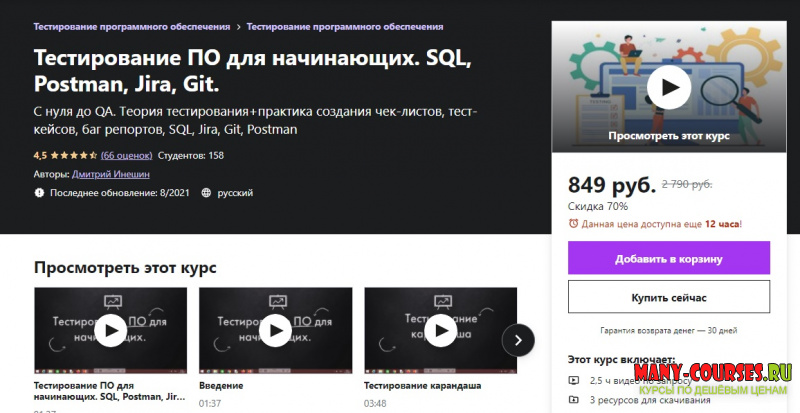Open second Тестирование программного обеспечения breadcrumb
Image resolution: width=800 pixels, height=413 pixels.
click(345, 26)
